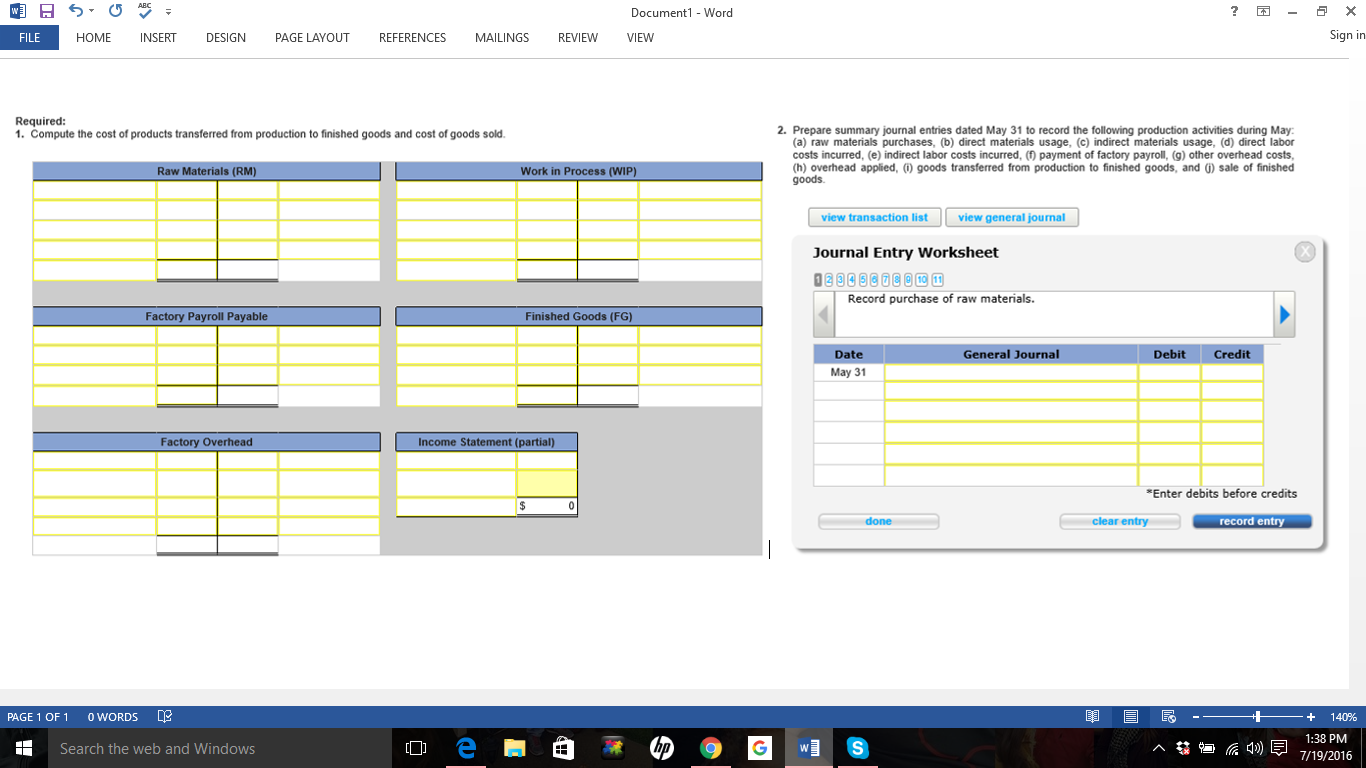
Task: Click the zoom out minus button
Action: point(1194,717)
